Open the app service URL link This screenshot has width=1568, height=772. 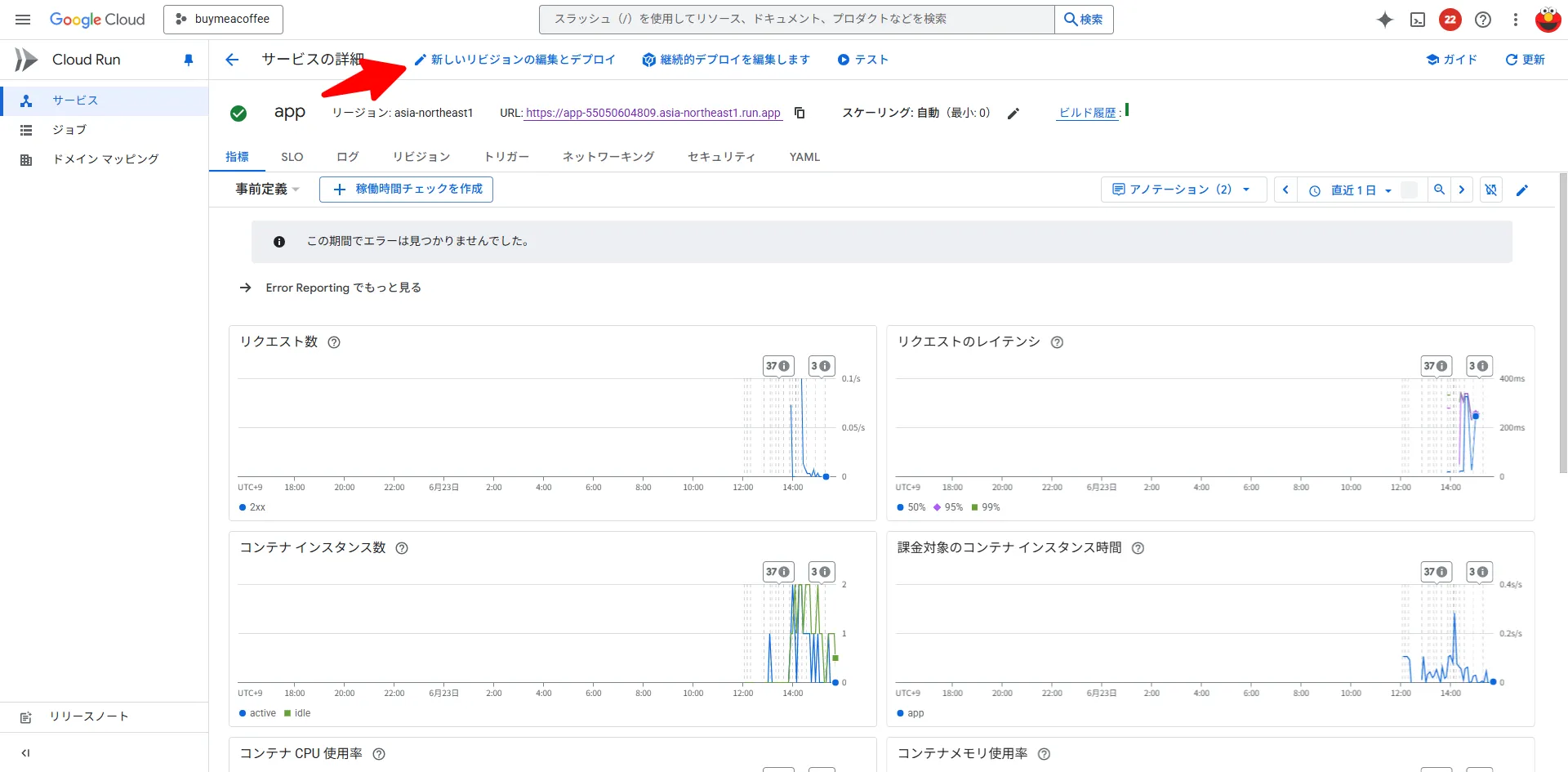[653, 113]
